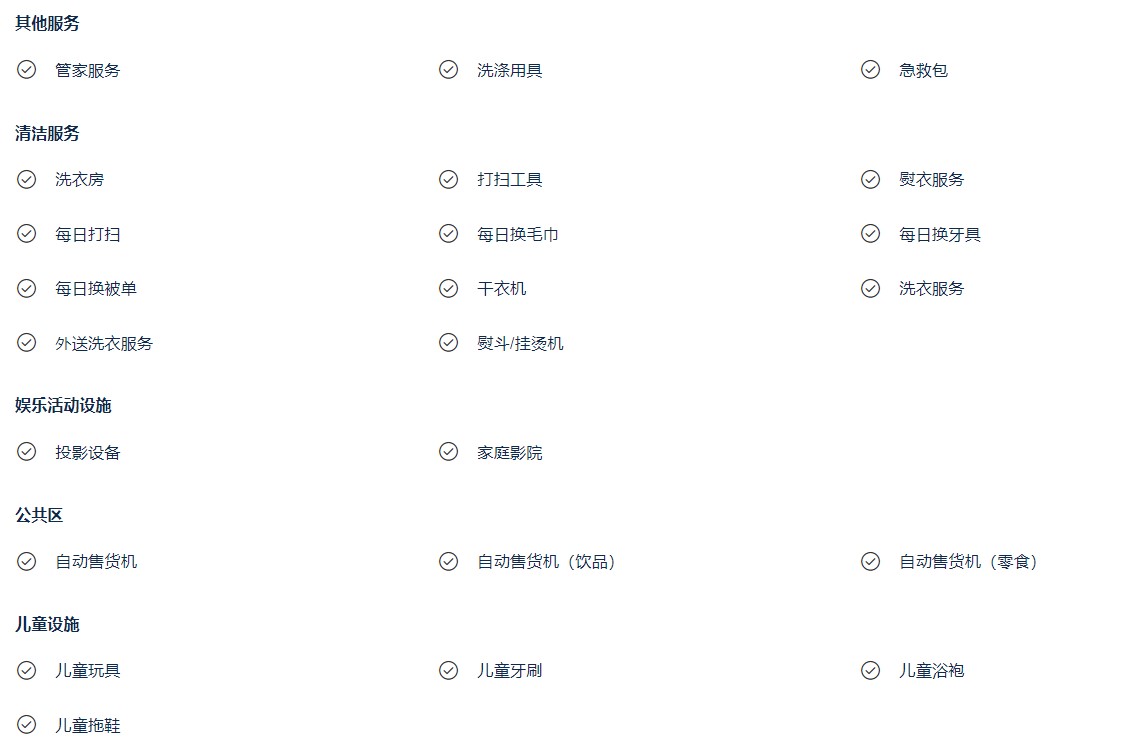Screen dimensions: 1140x747
Task: Click the check icon beside 自动售货机（零食）
Action: pos(870,562)
